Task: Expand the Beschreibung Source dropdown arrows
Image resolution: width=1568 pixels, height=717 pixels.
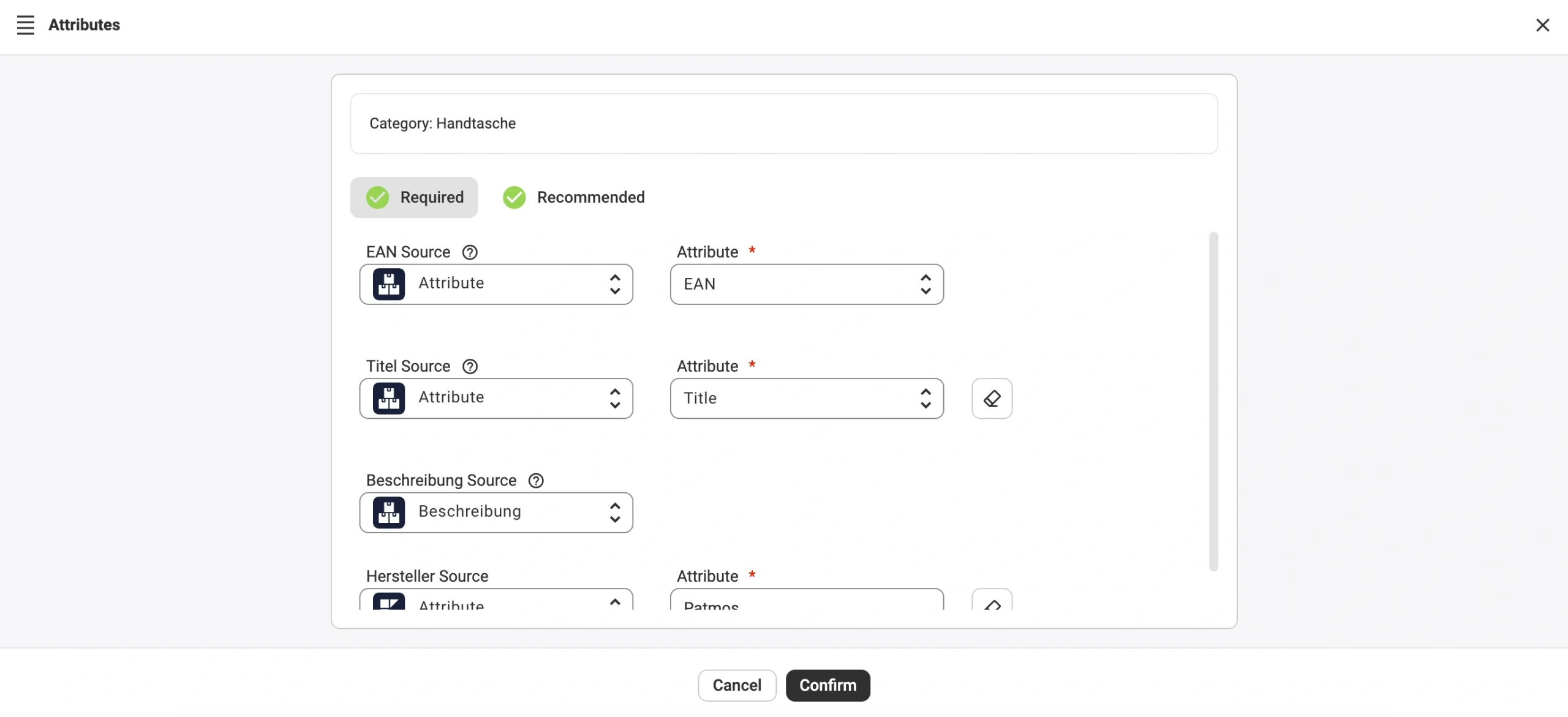Action: point(614,512)
